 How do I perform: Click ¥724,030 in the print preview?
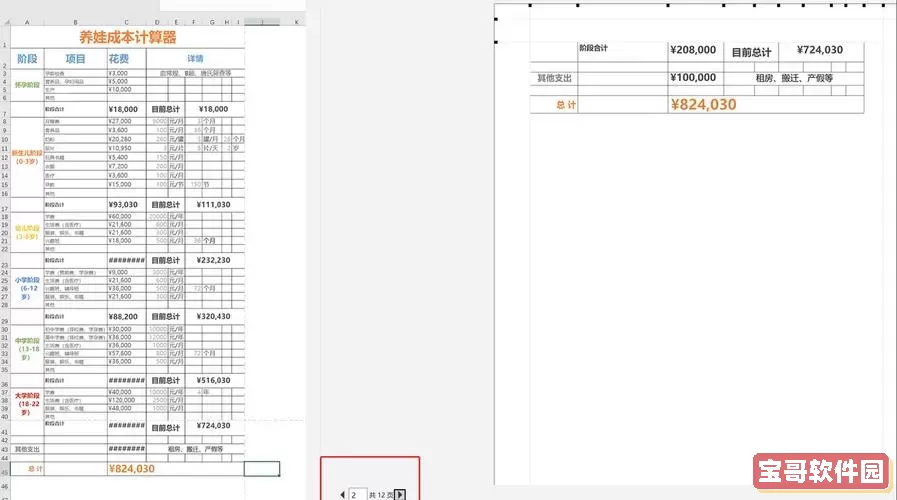tap(820, 50)
